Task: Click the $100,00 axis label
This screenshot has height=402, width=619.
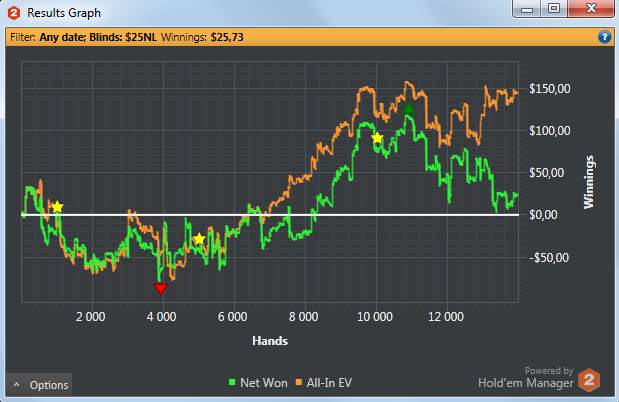Action: point(550,131)
